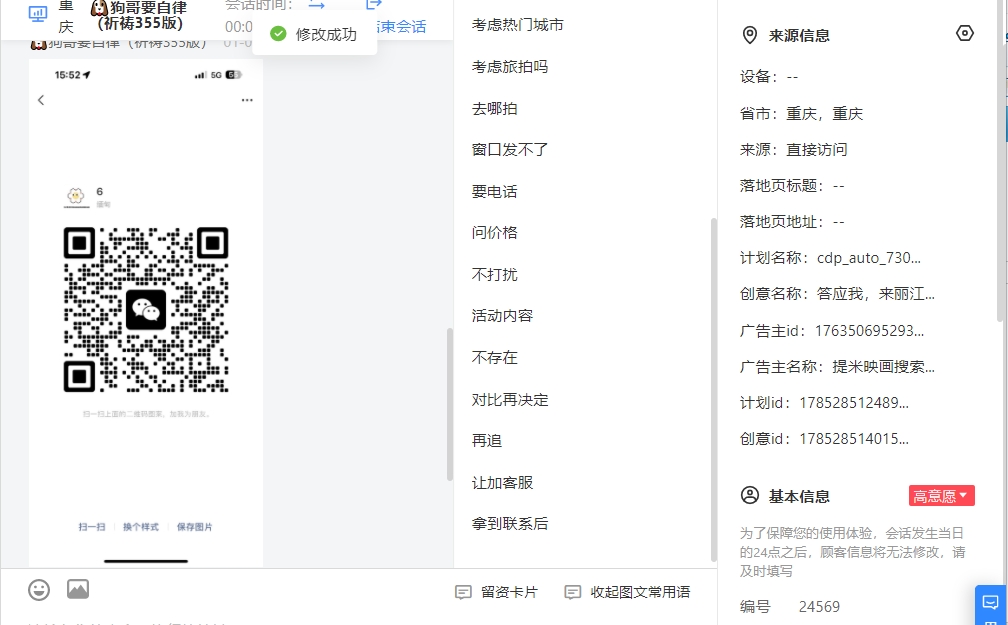Click the 编号 value 24569
1008x625 pixels.
click(x=819, y=606)
